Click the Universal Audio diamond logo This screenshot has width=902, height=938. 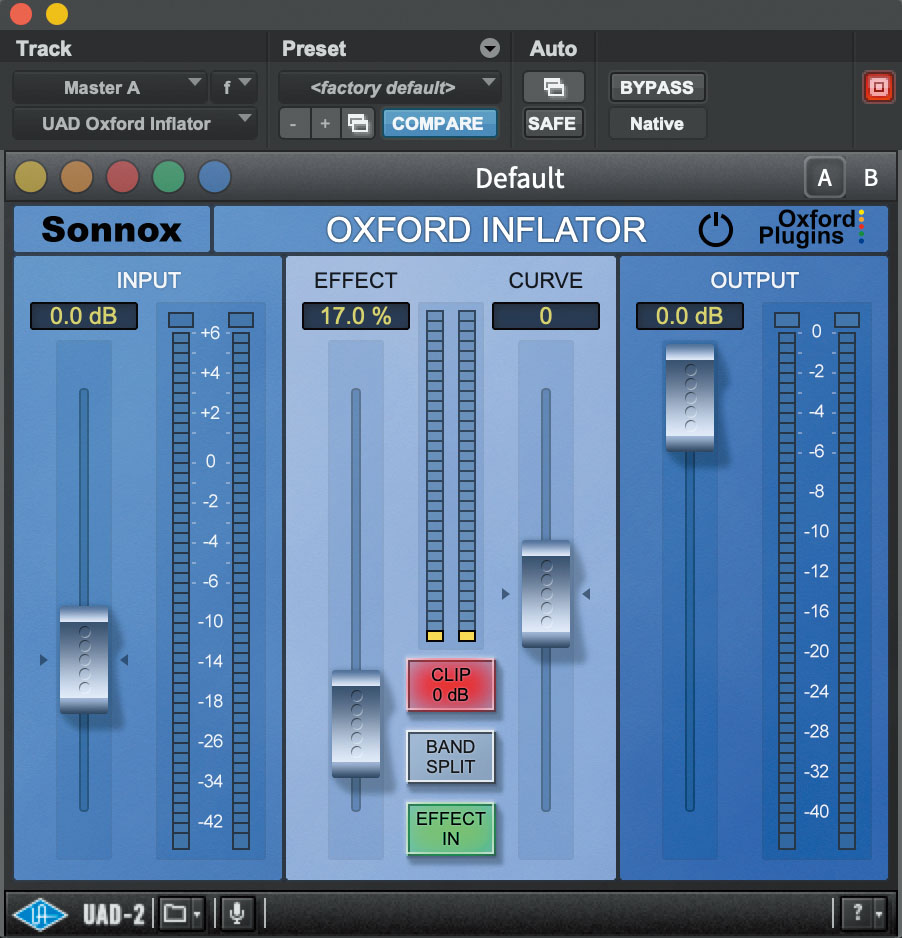click(39, 914)
